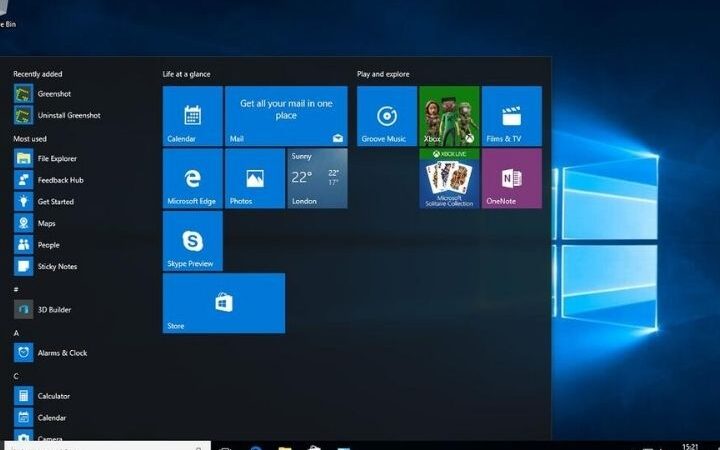720x450 pixels.
Task: Open the Store tile
Action: click(x=224, y=303)
